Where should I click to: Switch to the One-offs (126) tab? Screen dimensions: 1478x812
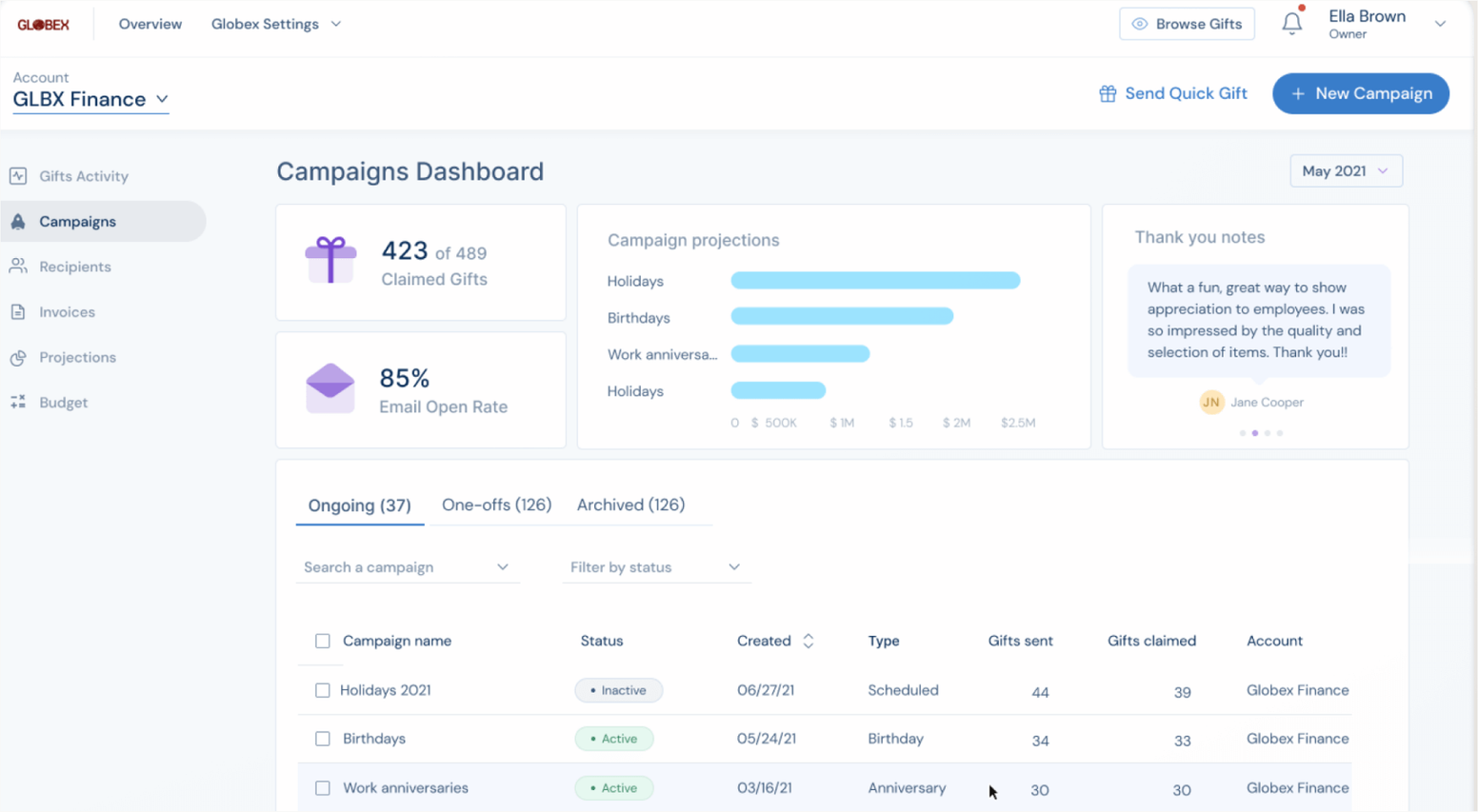497,505
